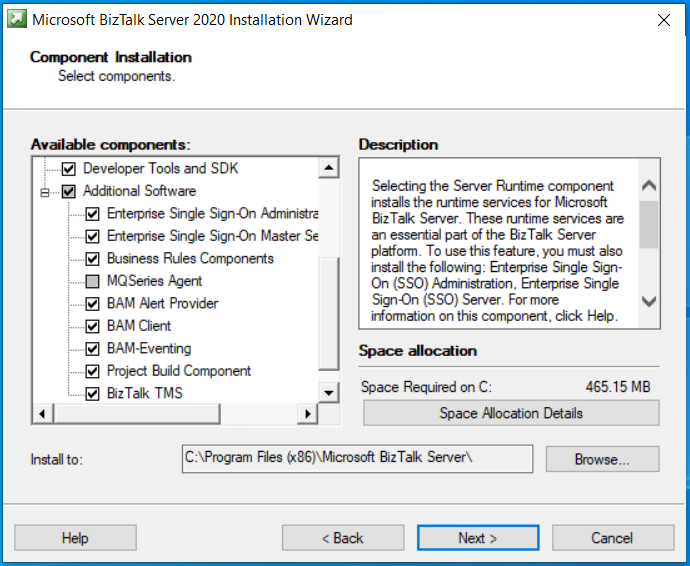This screenshot has width=690, height=566.
Task: Uncheck the BizTalk TMS checkbox
Action: click(x=92, y=393)
